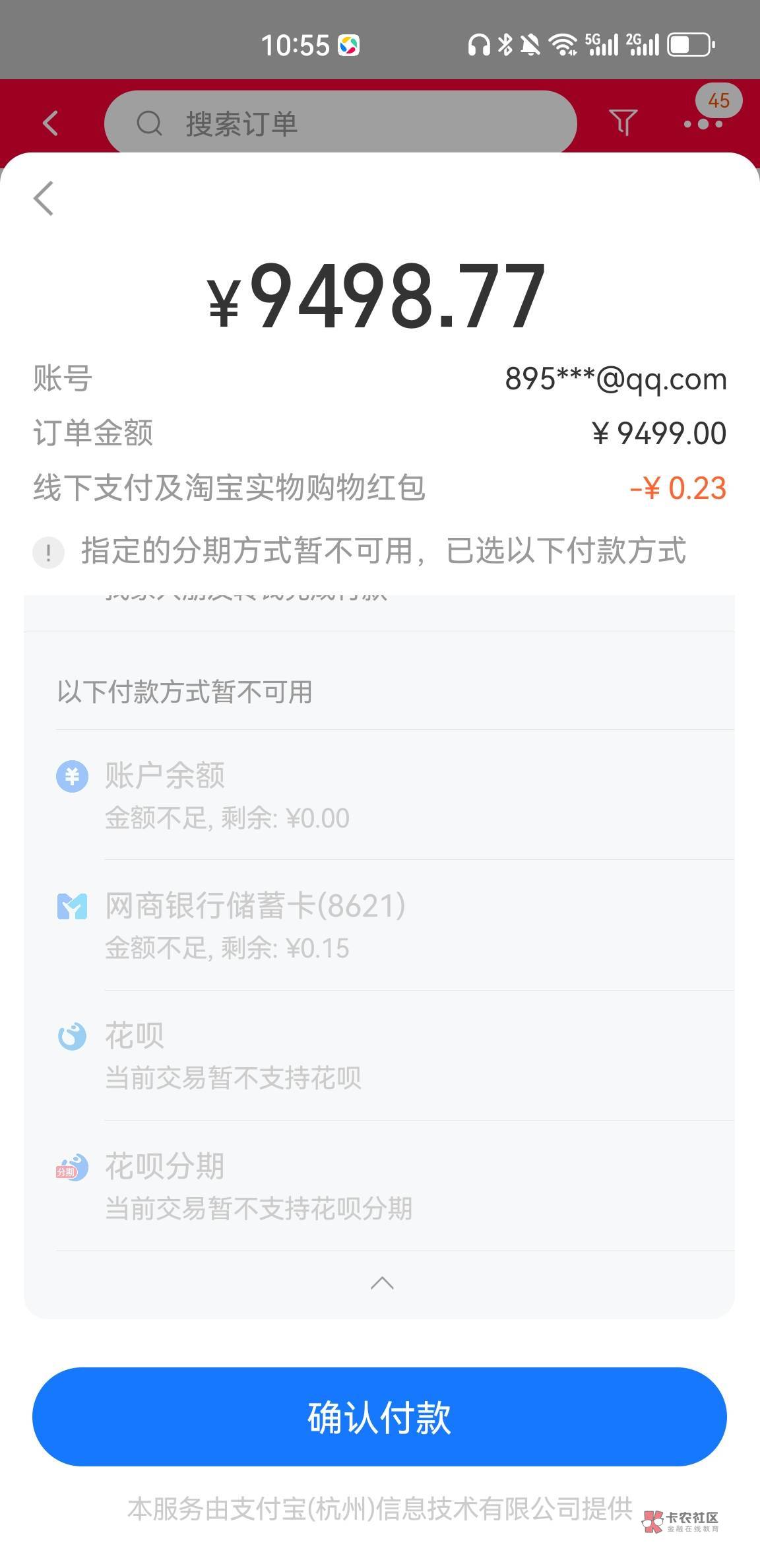760x1568 pixels.
Task: Tap the 搜索订单 search orders field
Action: (340, 123)
